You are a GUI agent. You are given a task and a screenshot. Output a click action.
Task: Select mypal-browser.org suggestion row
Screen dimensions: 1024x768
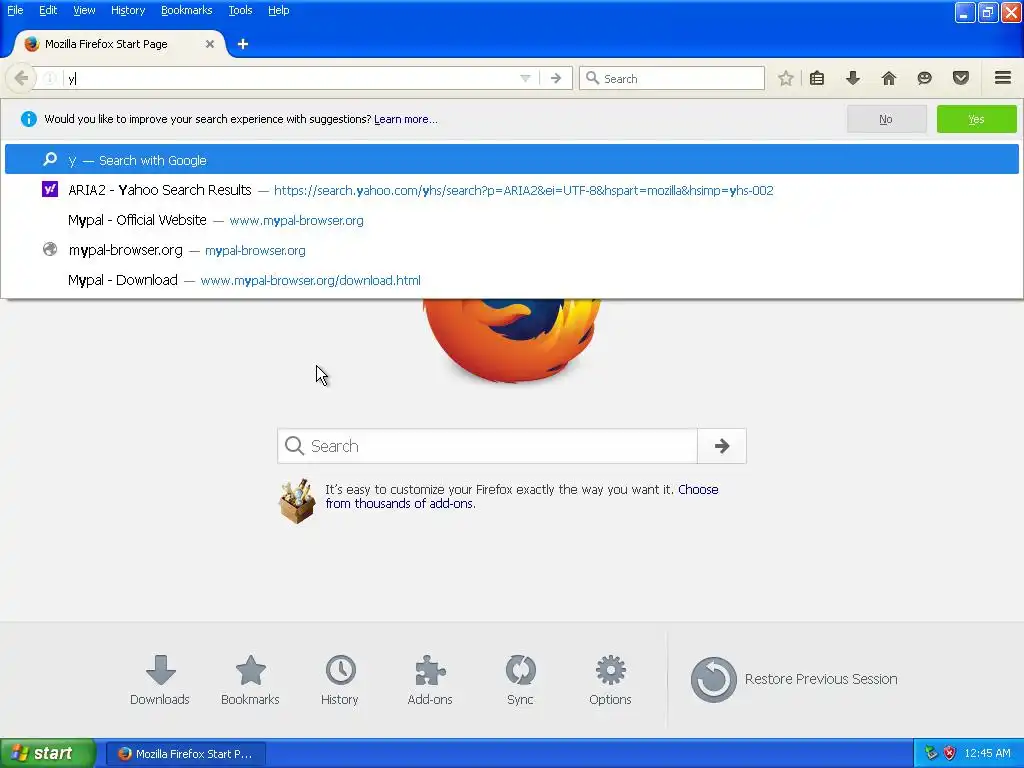[511, 250]
